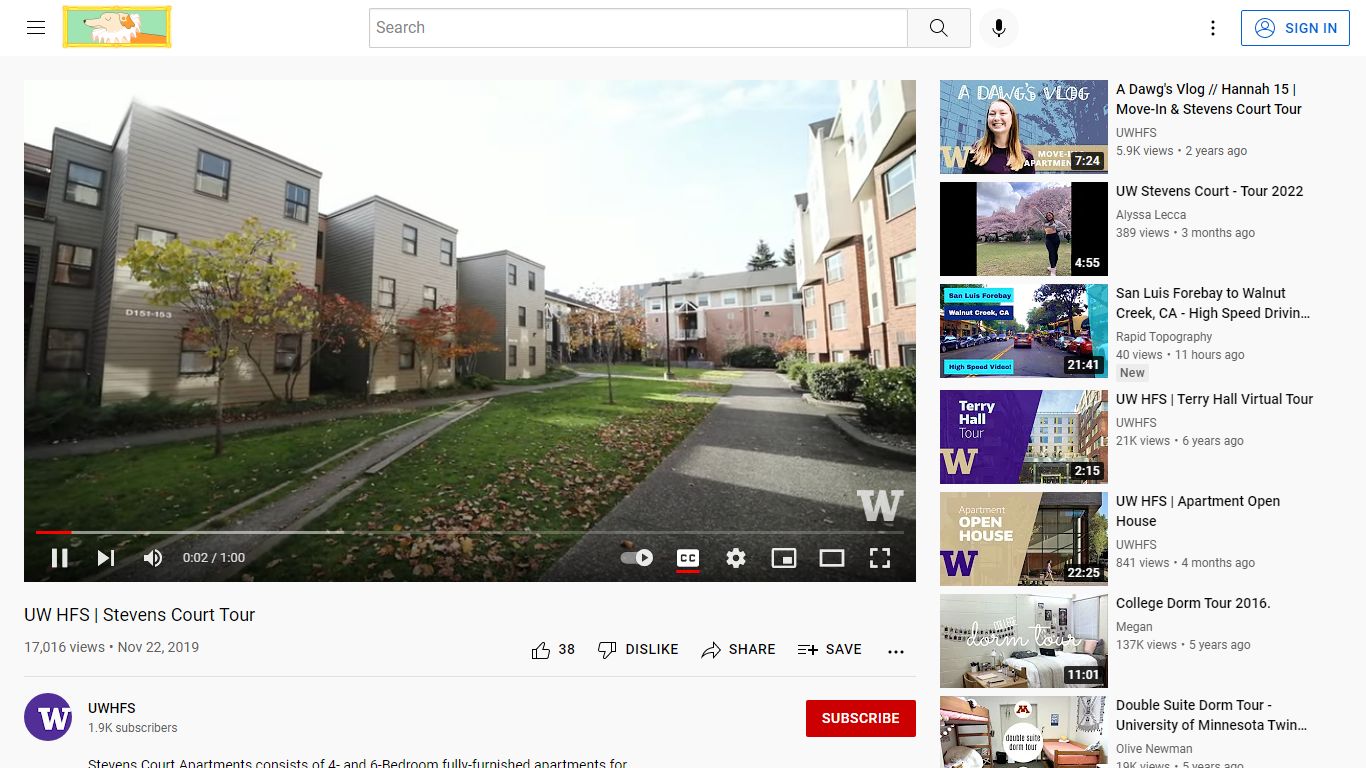Open A Dawg's Vlog Hannah 15 title
Viewport: 1366px width, 768px height.
click(x=1209, y=99)
